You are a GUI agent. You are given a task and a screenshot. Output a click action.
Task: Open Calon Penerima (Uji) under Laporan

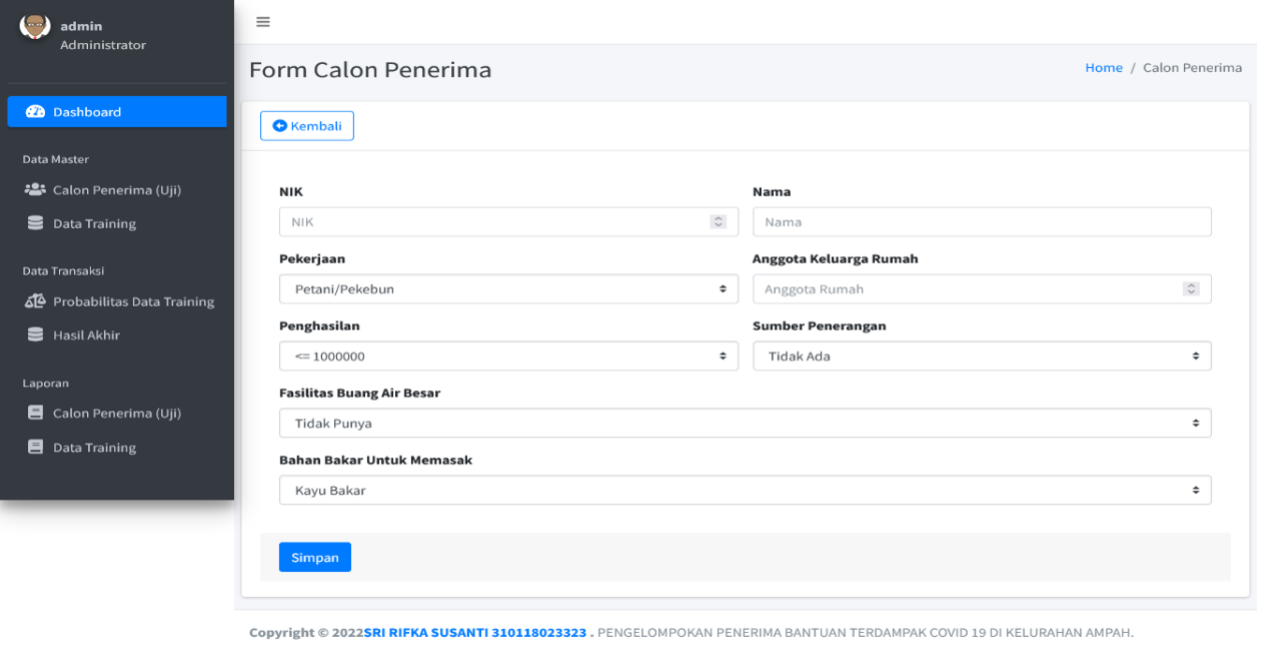click(x=117, y=413)
